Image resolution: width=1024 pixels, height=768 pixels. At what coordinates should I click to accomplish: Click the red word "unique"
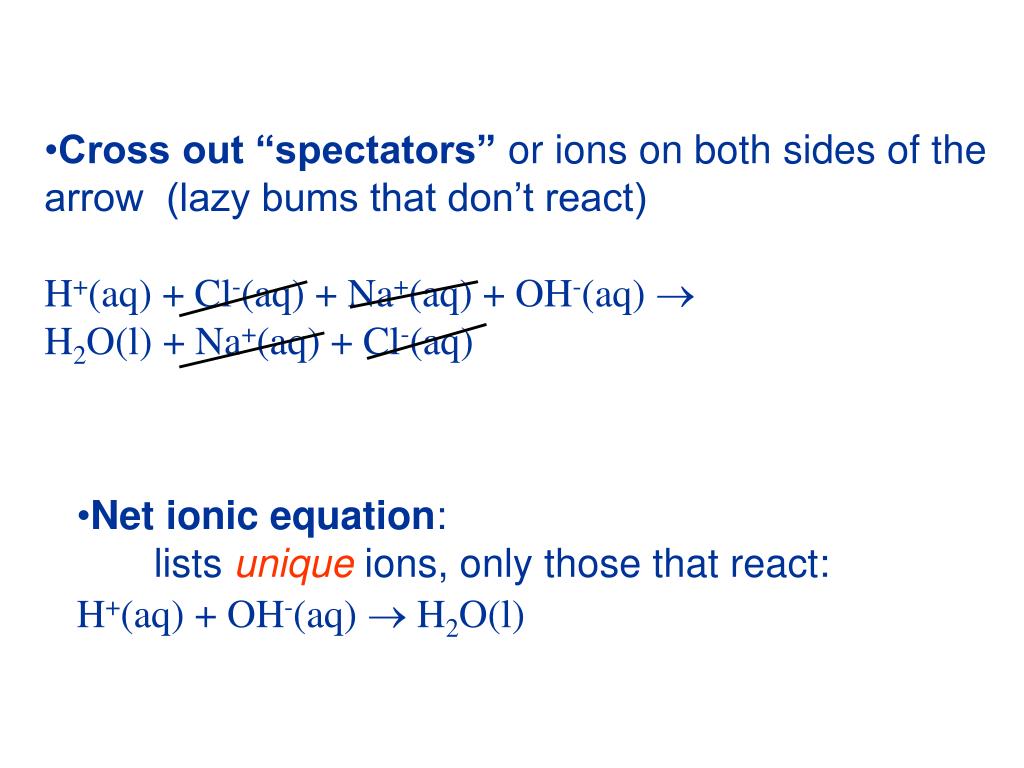click(x=295, y=564)
